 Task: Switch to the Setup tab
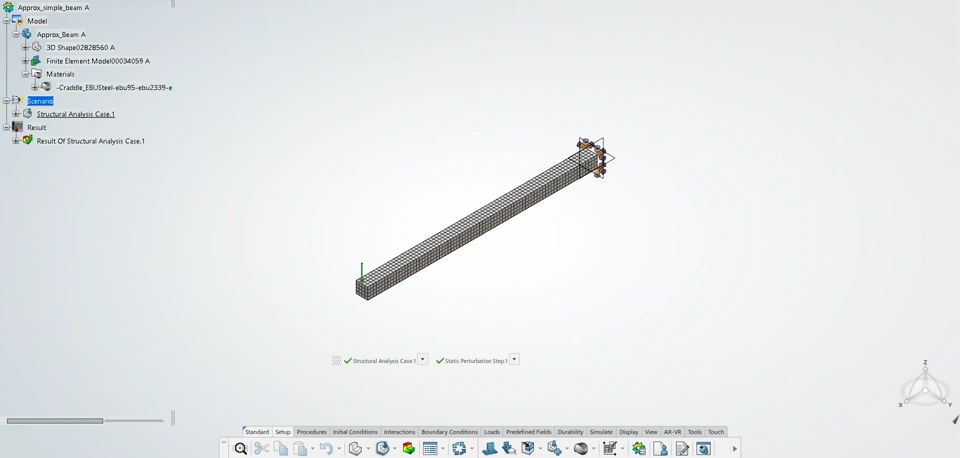point(282,432)
